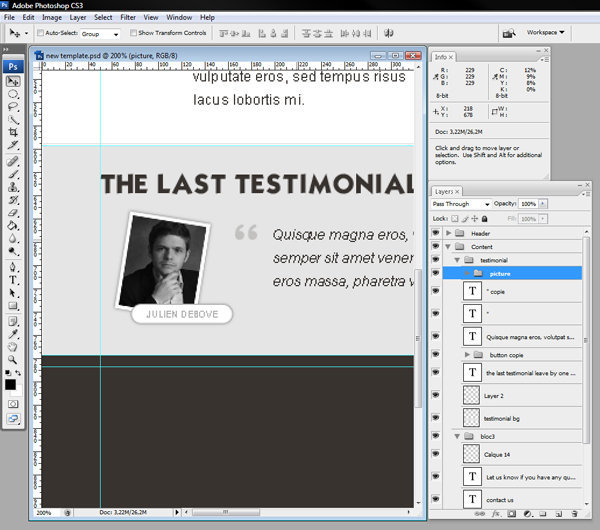600x530 pixels.
Task: Expand the button copie group
Action: pyautogui.click(x=467, y=355)
